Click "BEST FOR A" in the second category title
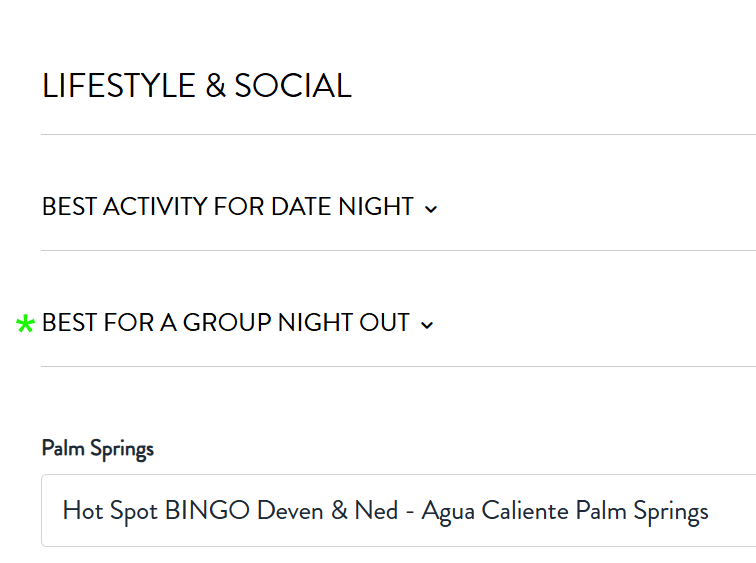The width and height of the screenshot is (756, 563). [98, 323]
